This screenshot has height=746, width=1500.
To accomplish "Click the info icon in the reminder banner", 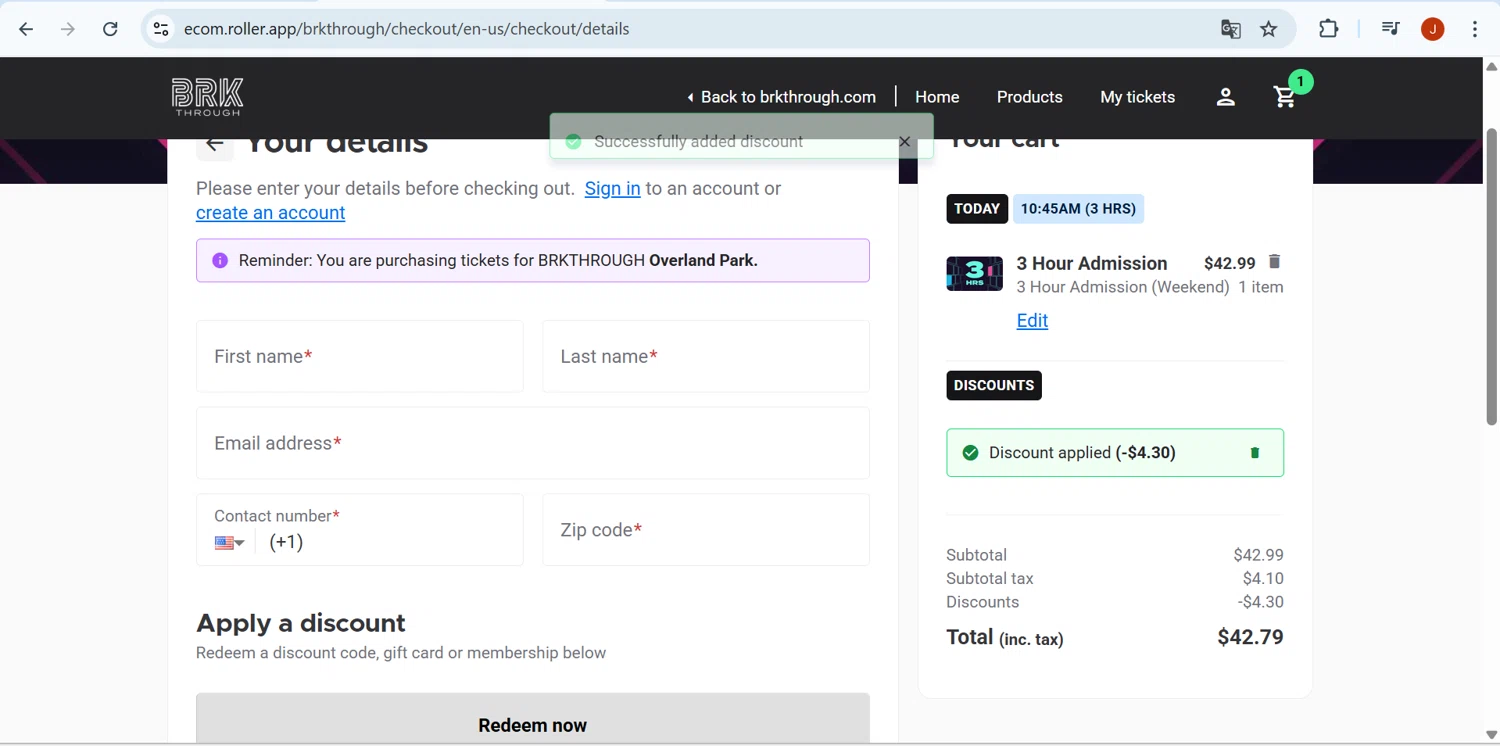I will tap(220, 261).
